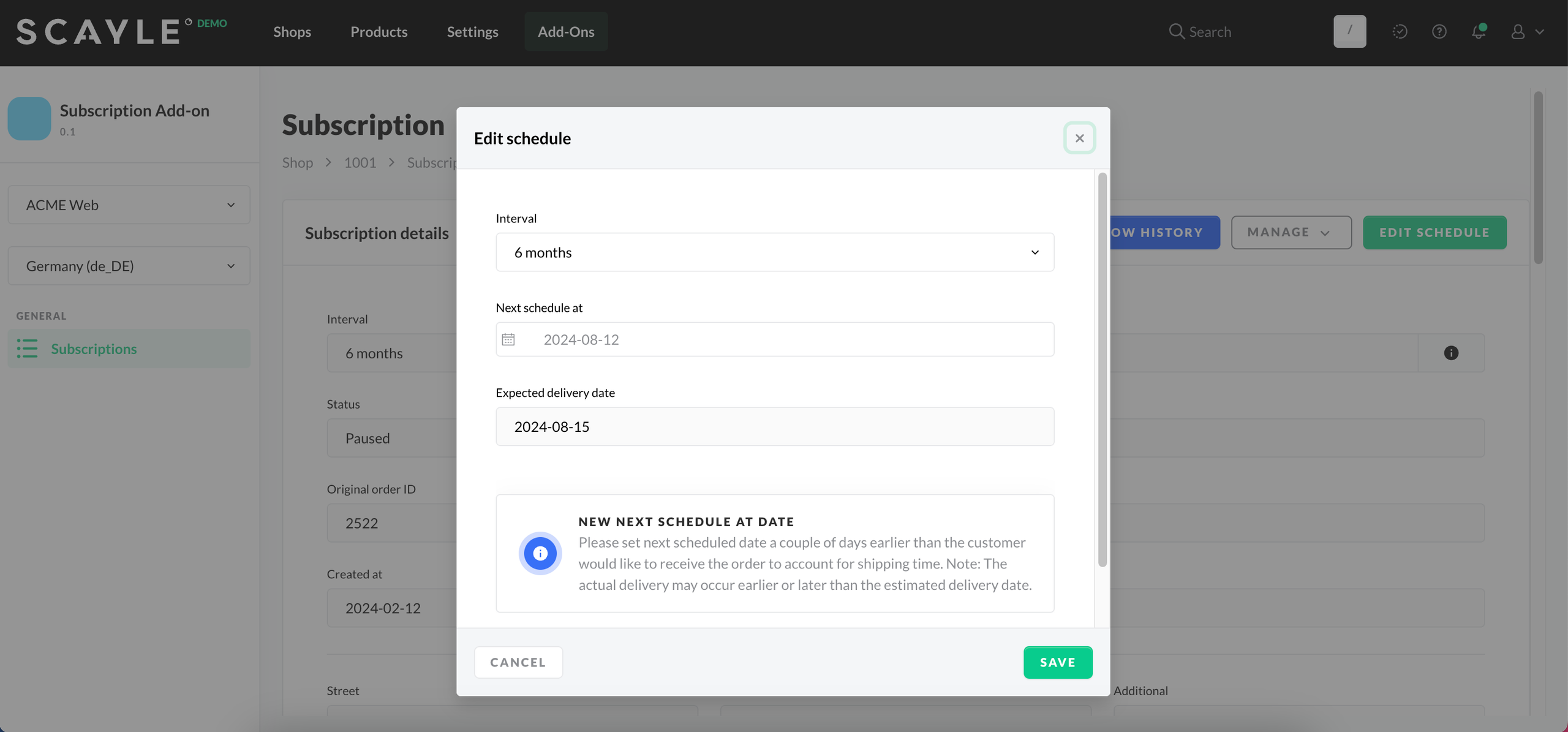The height and width of the screenshot is (732, 1568).
Task: Click the info icon beside the interval field
Action: (x=1451, y=353)
